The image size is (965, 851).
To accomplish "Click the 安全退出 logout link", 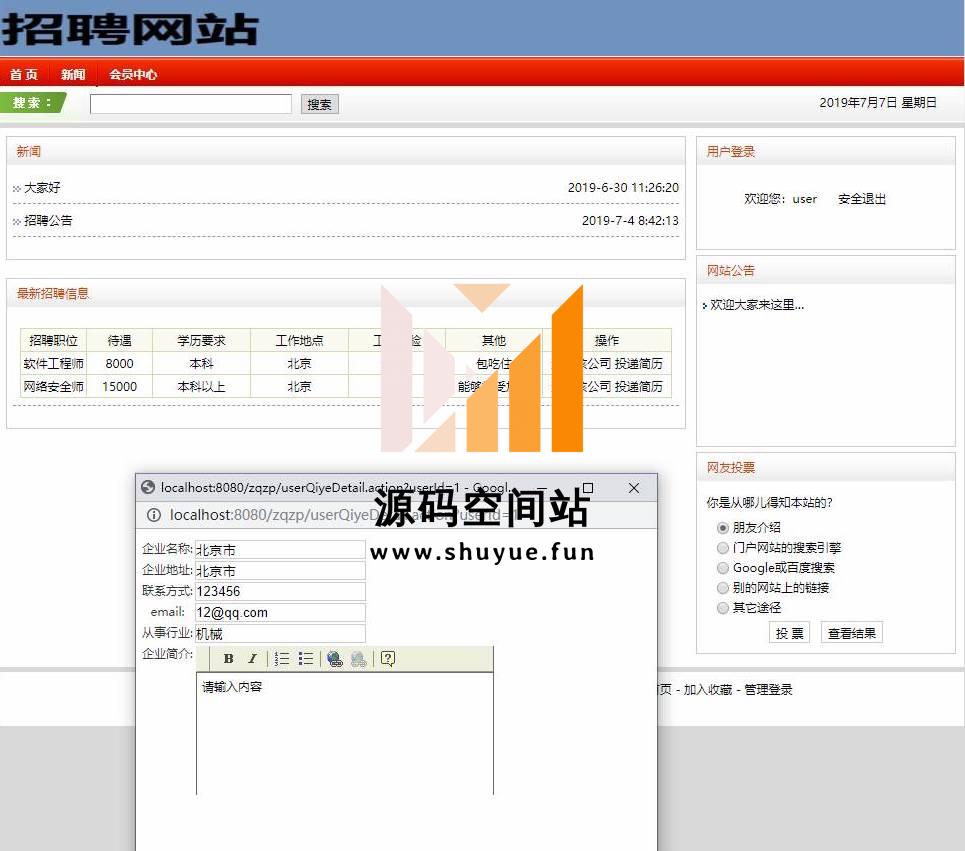I will [862, 199].
